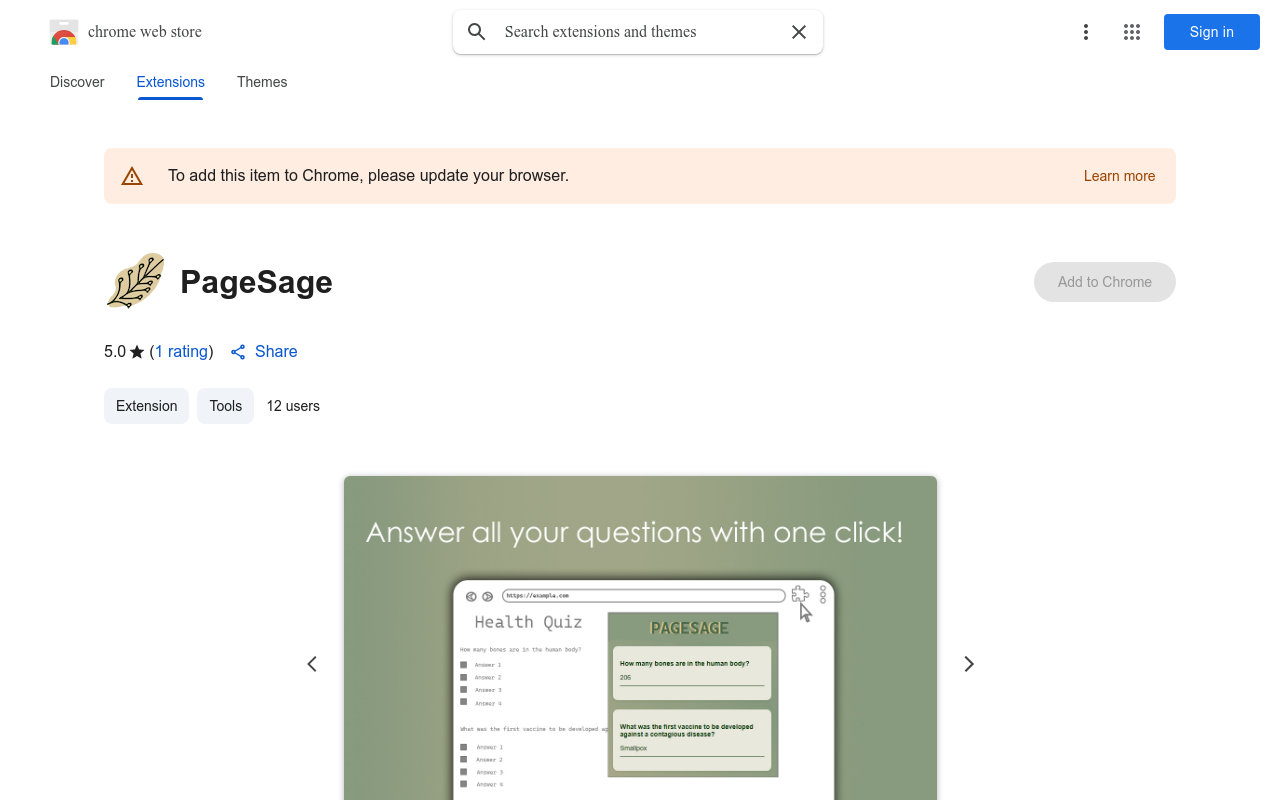Click the search magnifier icon
This screenshot has height=800, width=1280.
pyautogui.click(x=477, y=32)
